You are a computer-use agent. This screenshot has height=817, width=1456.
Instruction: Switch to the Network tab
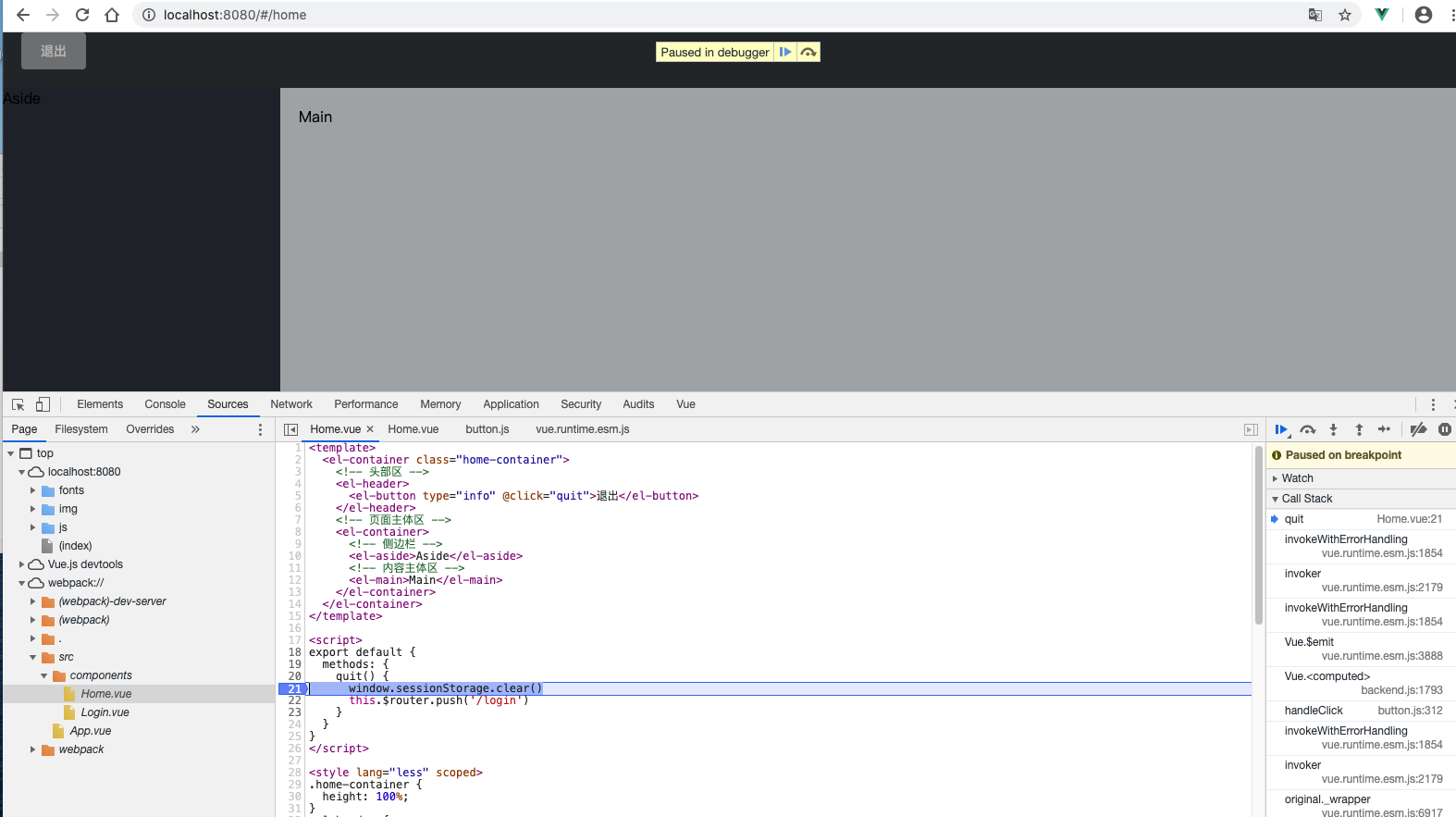point(290,404)
